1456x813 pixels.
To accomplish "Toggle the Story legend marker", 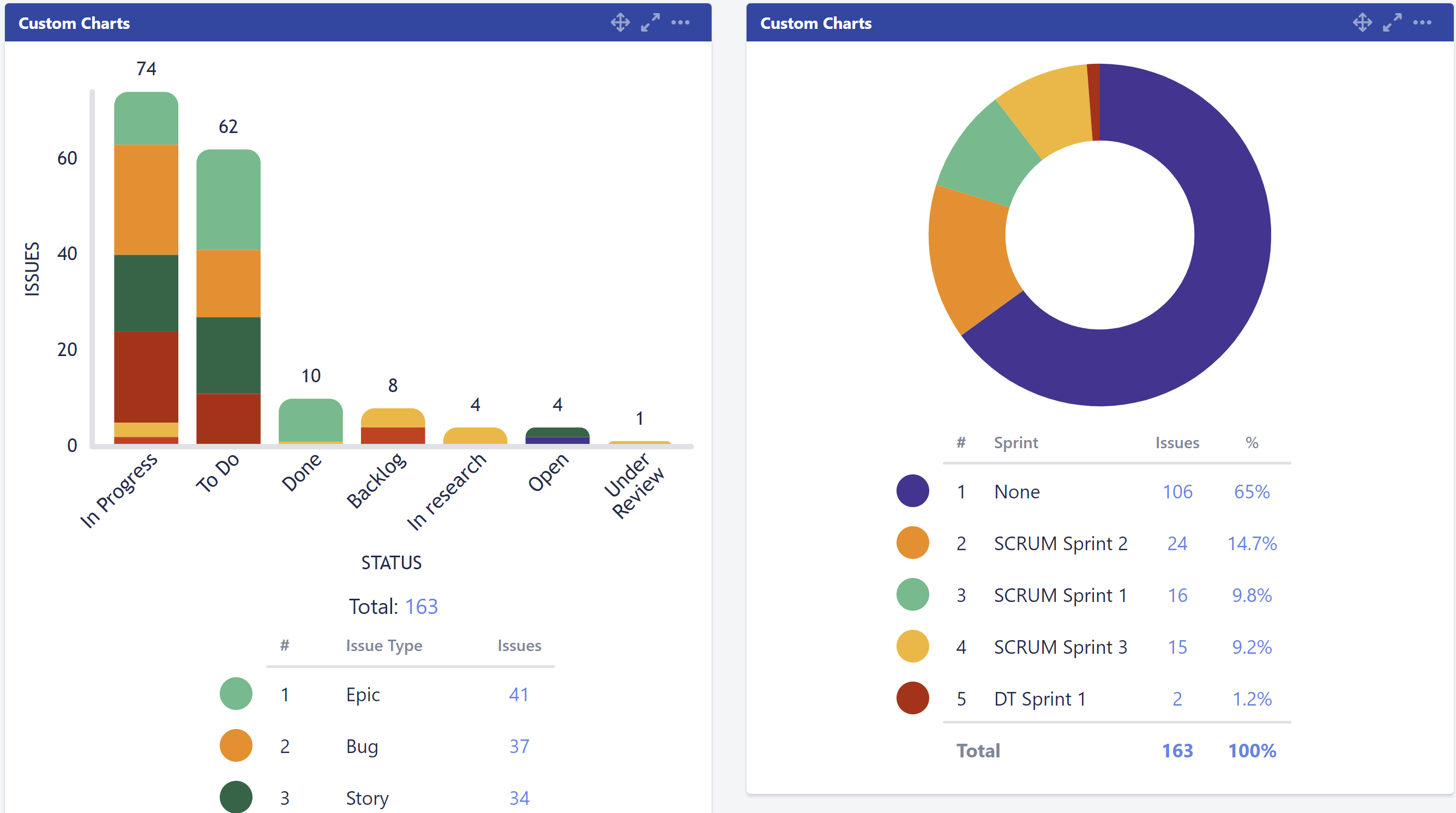I will [x=235, y=797].
